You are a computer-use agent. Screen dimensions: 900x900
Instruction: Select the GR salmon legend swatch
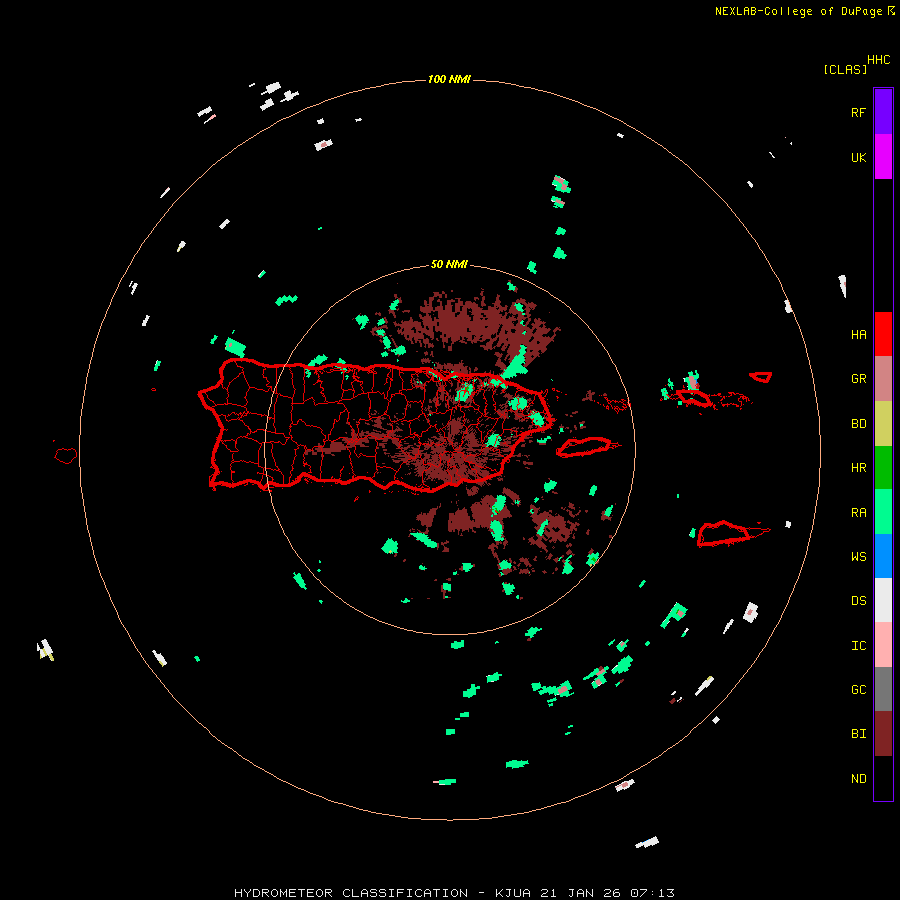click(x=883, y=379)
